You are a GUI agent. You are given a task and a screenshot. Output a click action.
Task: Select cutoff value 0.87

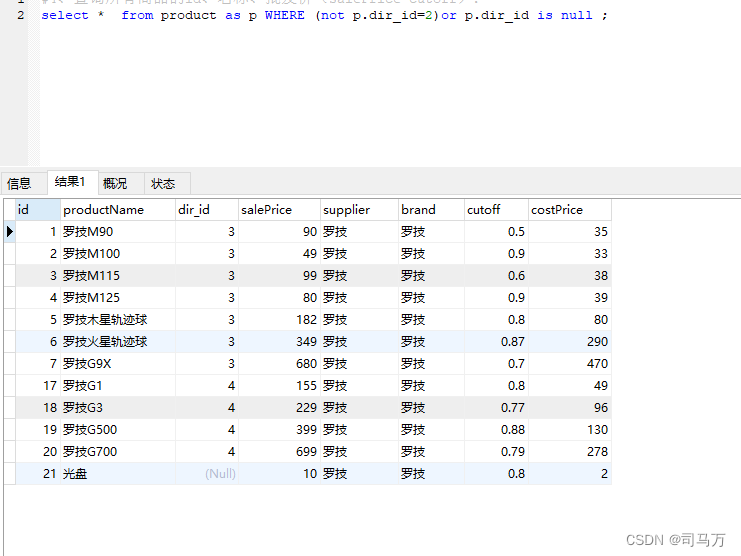point(496,342)
